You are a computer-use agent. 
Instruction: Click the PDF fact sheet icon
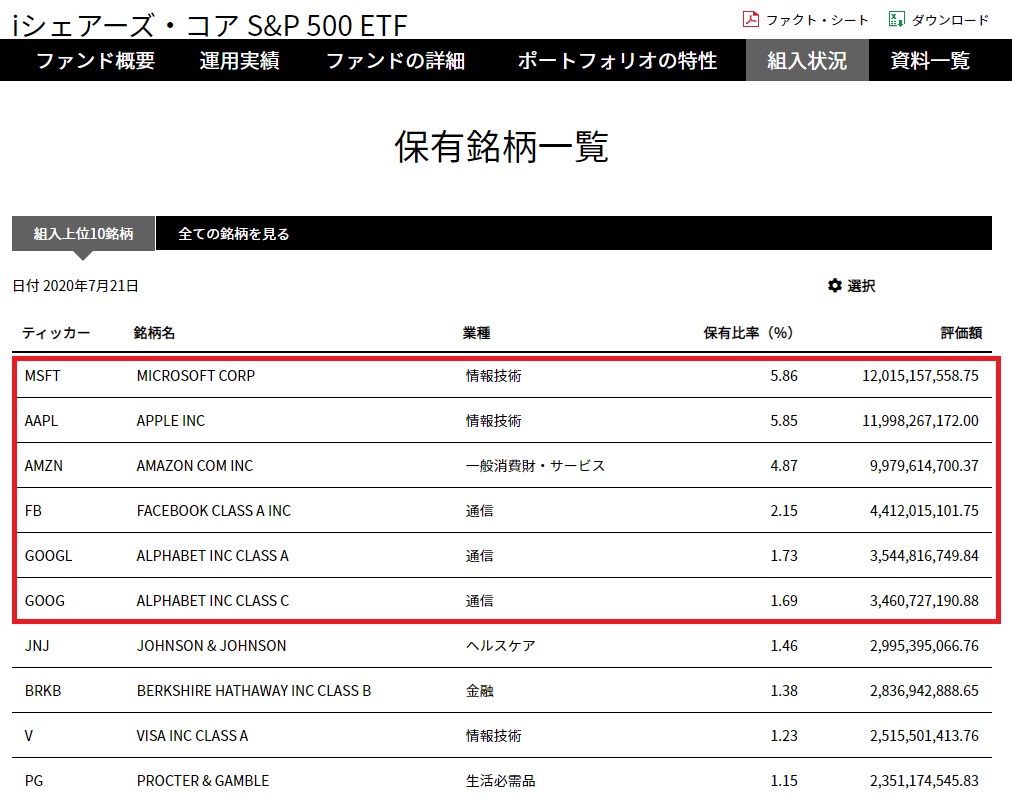coord(751,19)
